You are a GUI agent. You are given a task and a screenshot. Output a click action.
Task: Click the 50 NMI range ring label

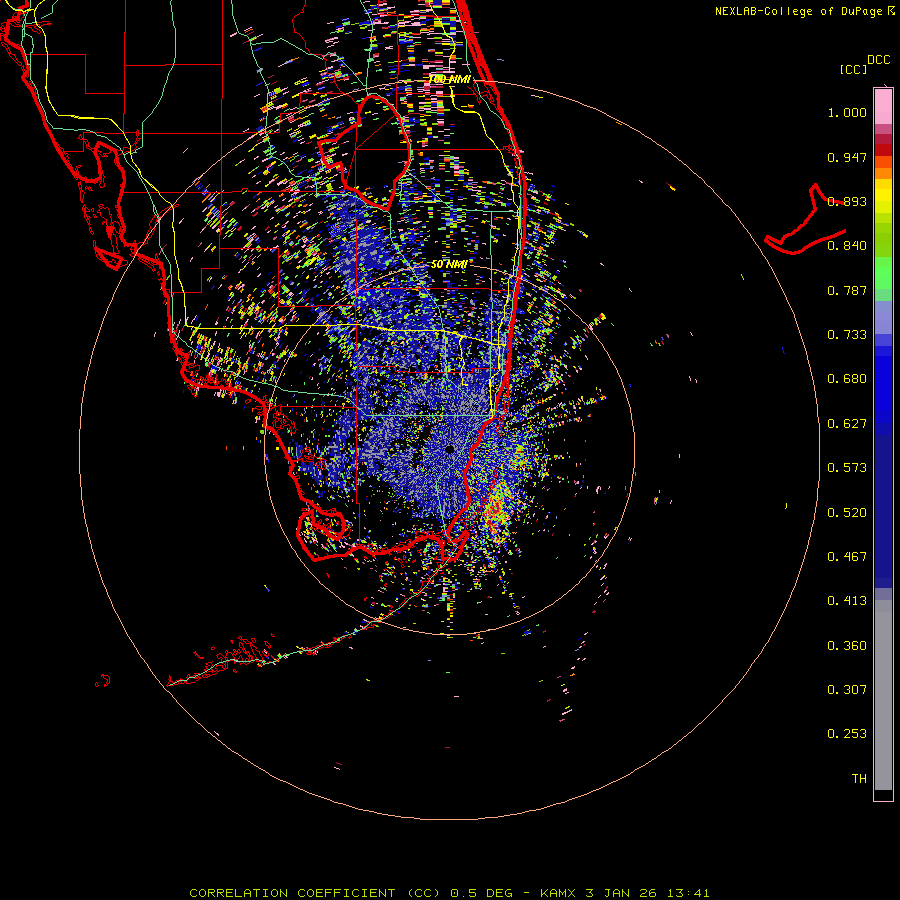click(448, 264)
